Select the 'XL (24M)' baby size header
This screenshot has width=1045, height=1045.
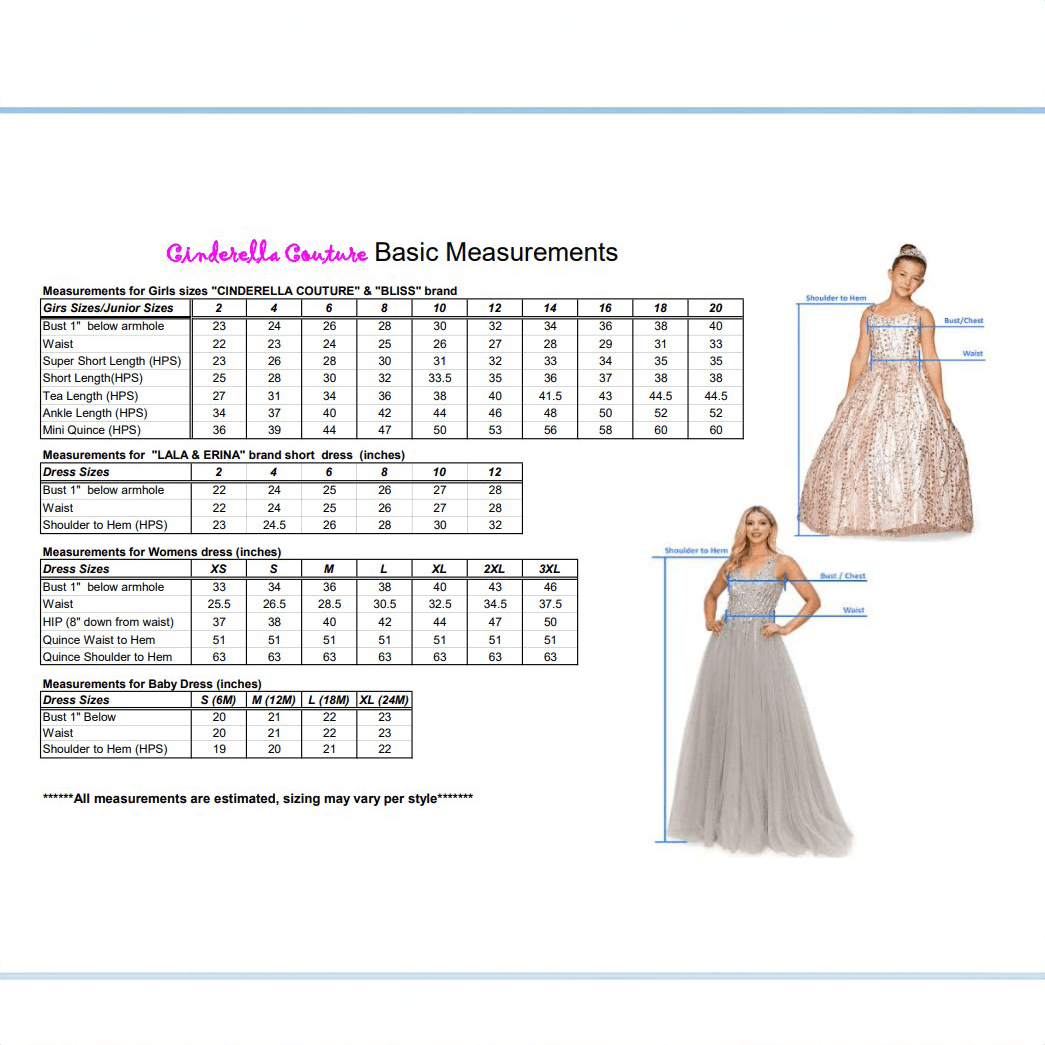coord(384,700)
